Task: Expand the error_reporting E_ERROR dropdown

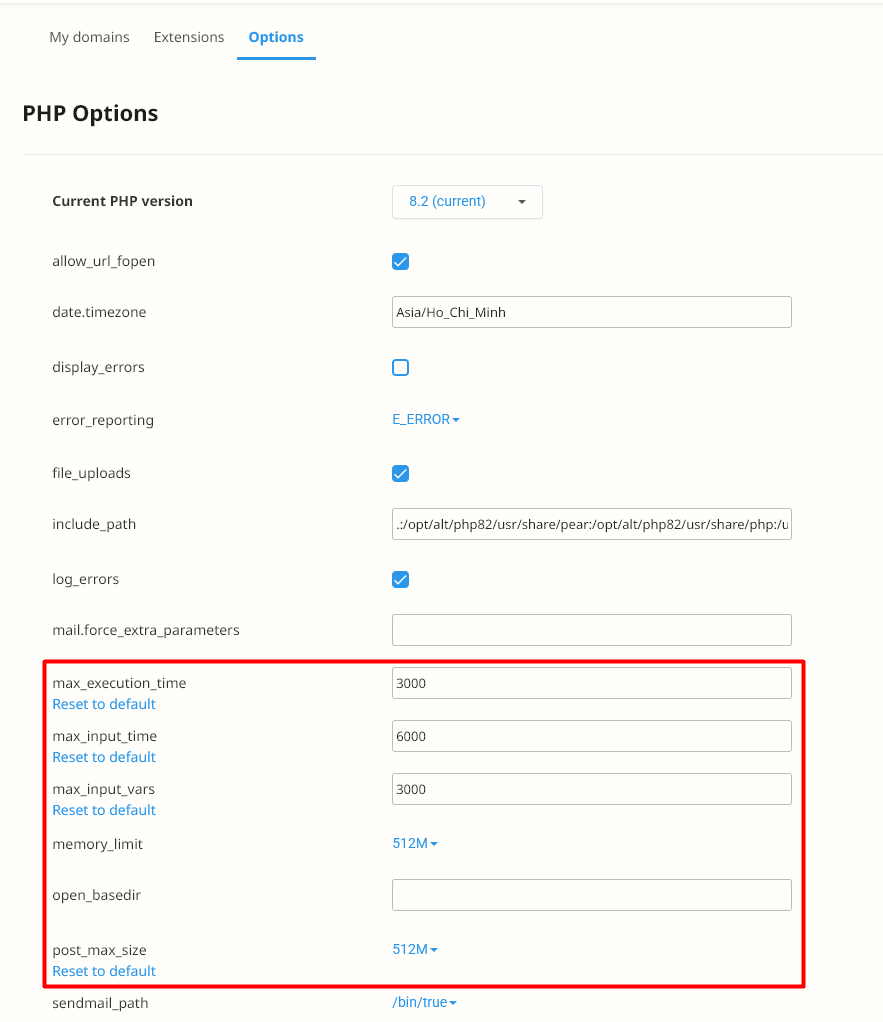Action: coord(426,420)
